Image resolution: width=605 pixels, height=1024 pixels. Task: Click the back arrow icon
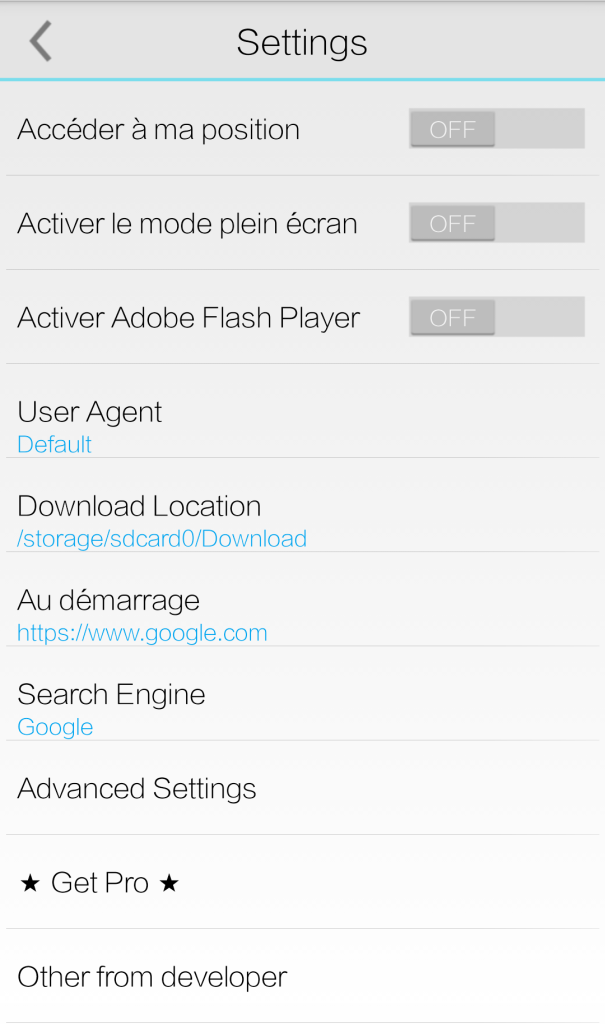40,41
